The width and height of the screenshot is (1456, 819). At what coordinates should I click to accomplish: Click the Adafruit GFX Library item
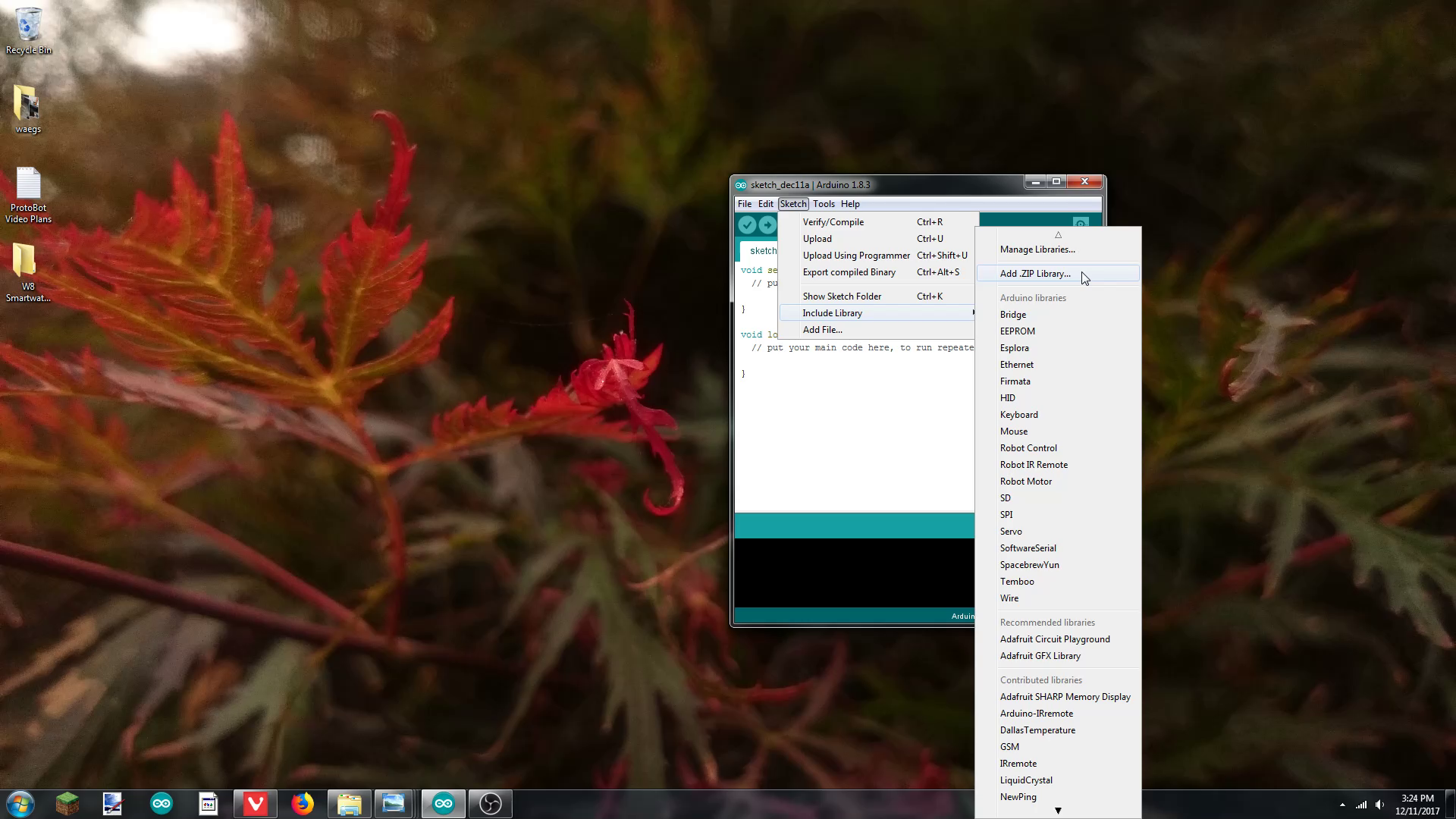pos(1040,656)
